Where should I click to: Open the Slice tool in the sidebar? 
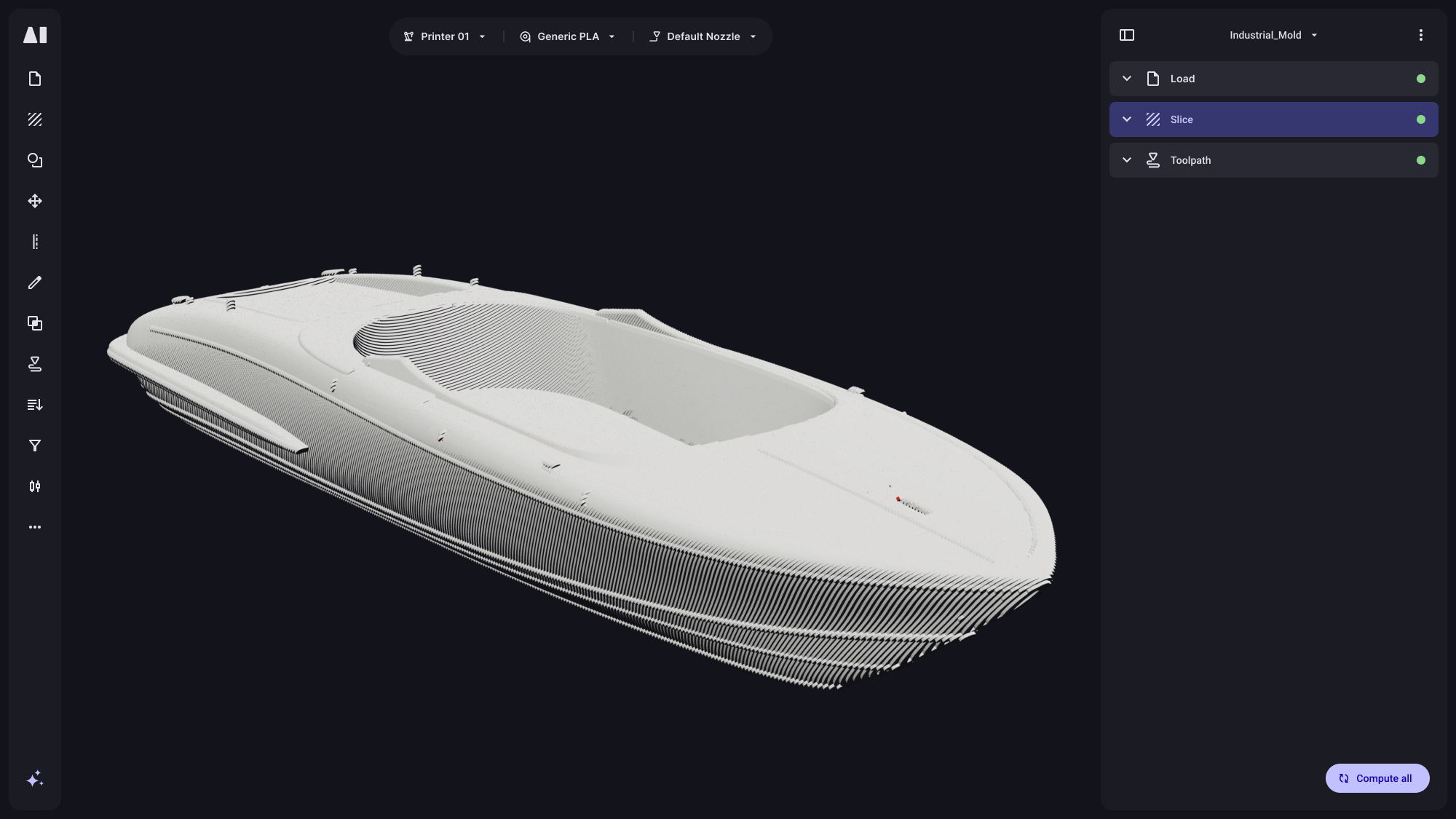pos(35,119)
